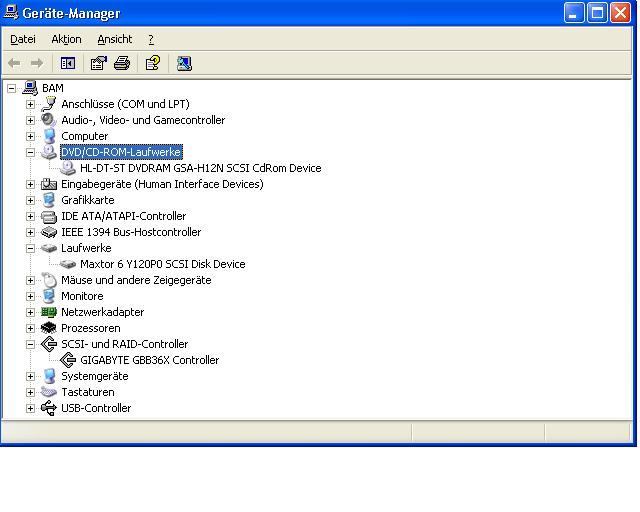
Task: Click the Eingabegeräte HID icon
Action: pos(49,184)
